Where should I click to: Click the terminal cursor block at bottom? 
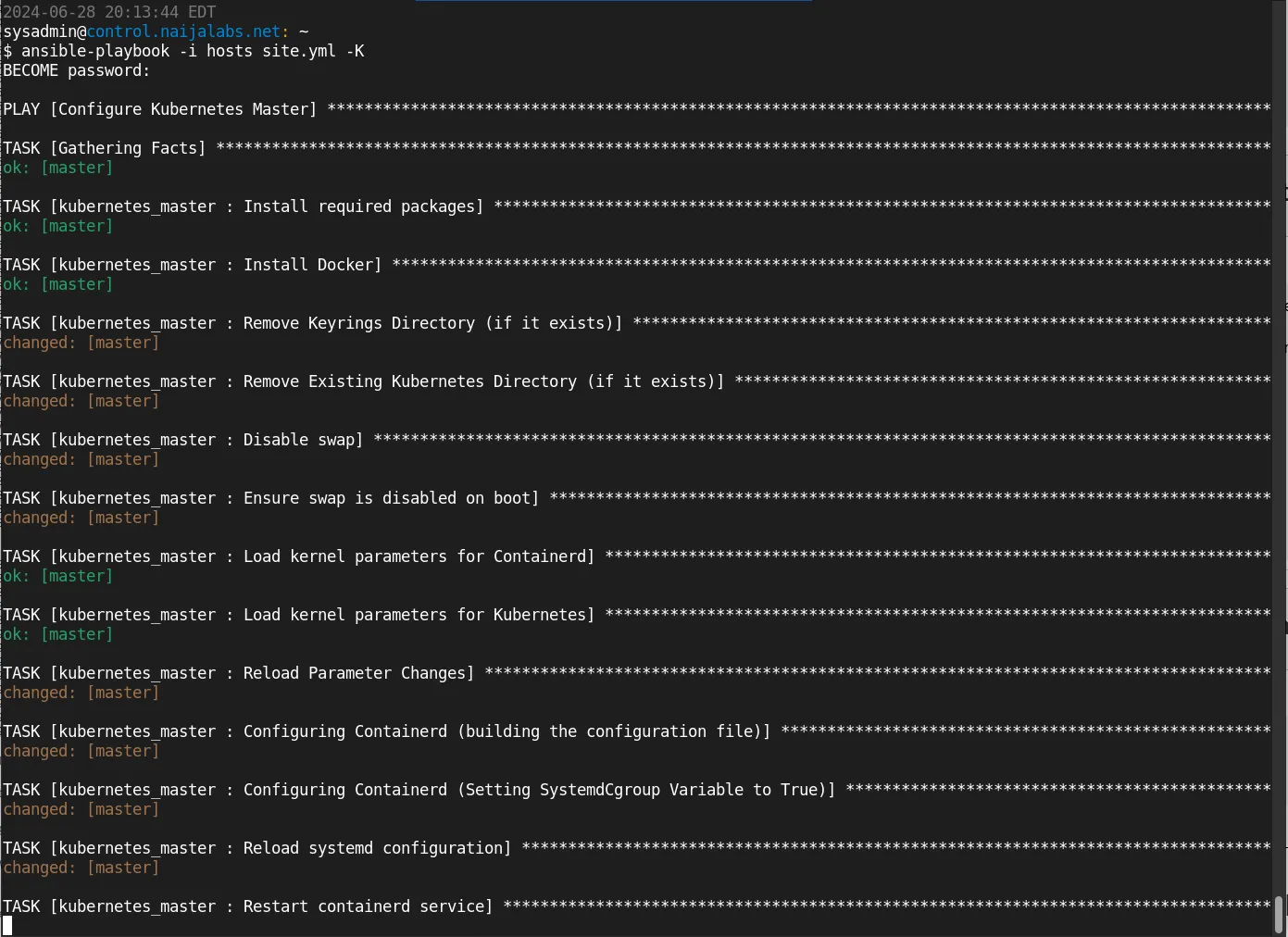point(7,926)
